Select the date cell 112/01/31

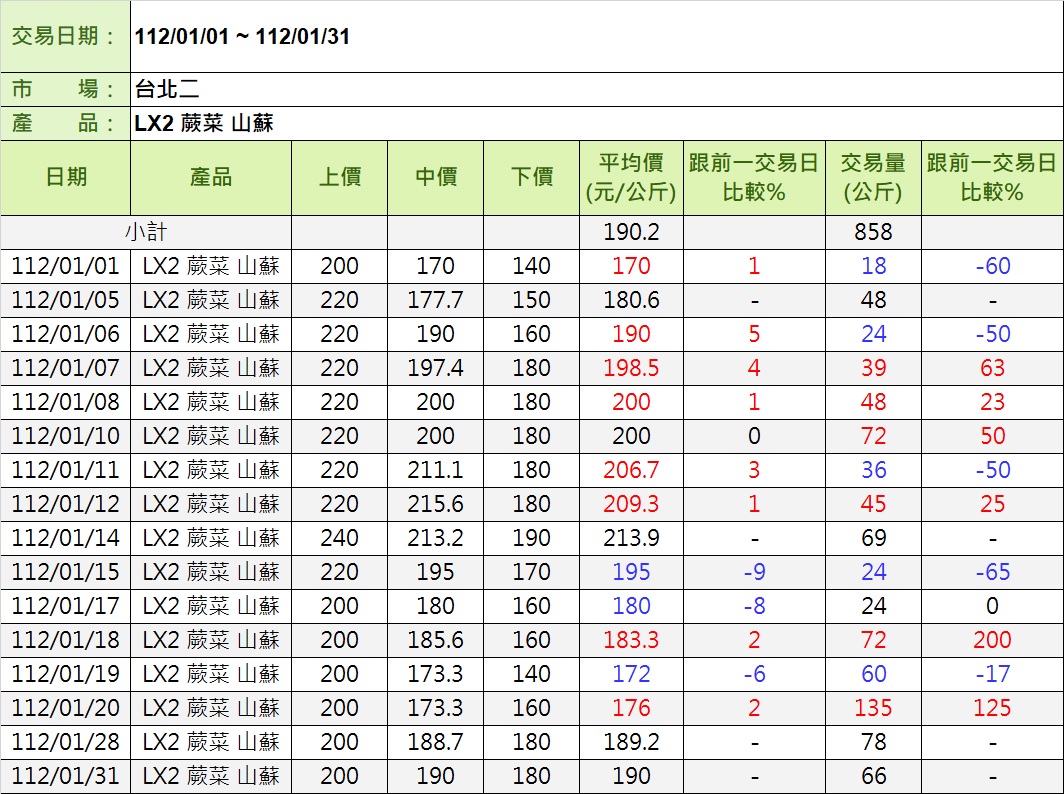(66, 776)
